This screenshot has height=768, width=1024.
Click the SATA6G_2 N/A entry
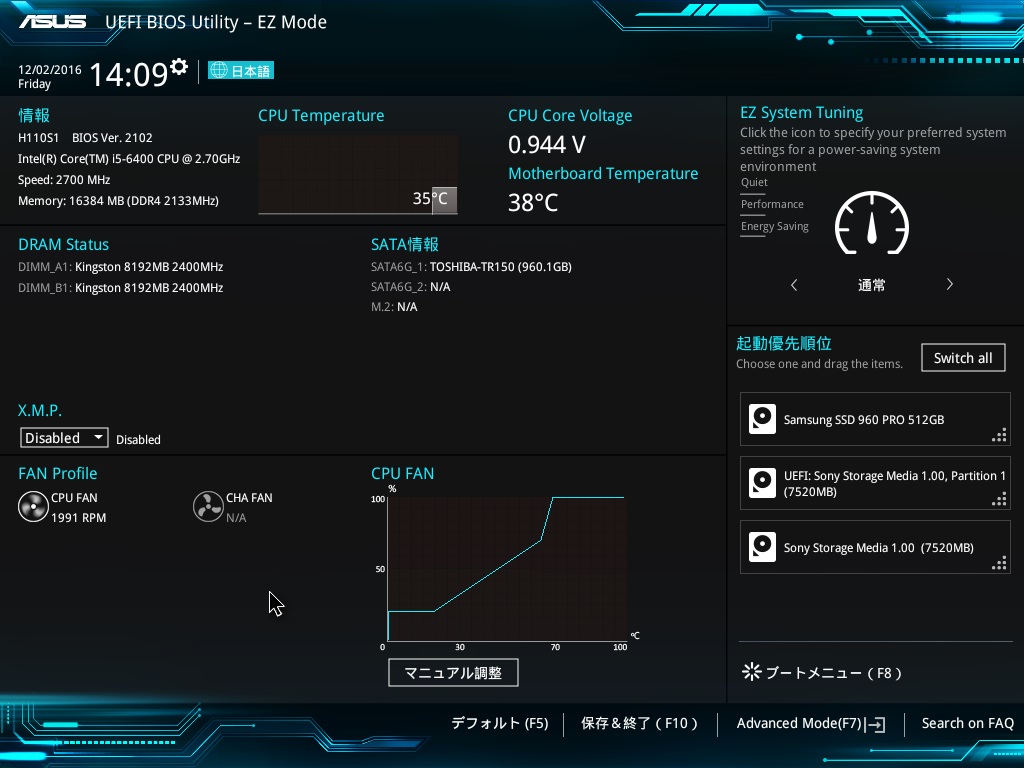click(411, 287)
